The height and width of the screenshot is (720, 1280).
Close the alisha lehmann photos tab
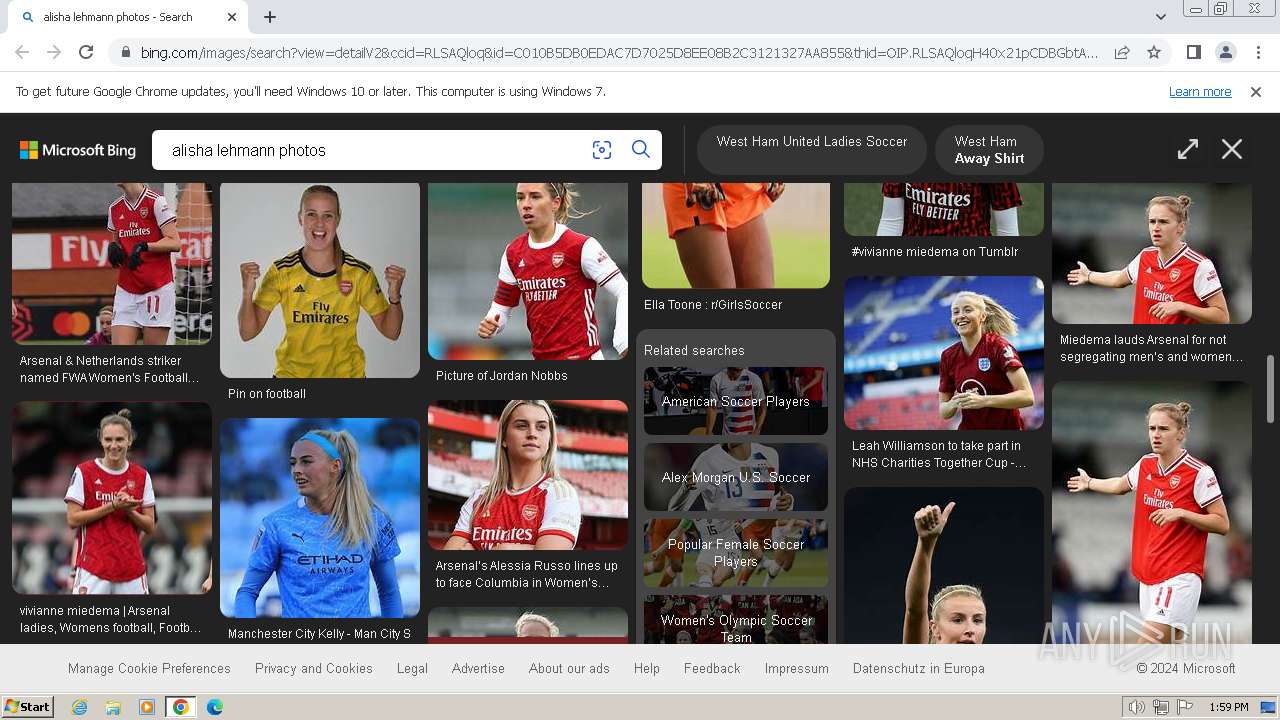pyautogui.click(x=232, y=17)
